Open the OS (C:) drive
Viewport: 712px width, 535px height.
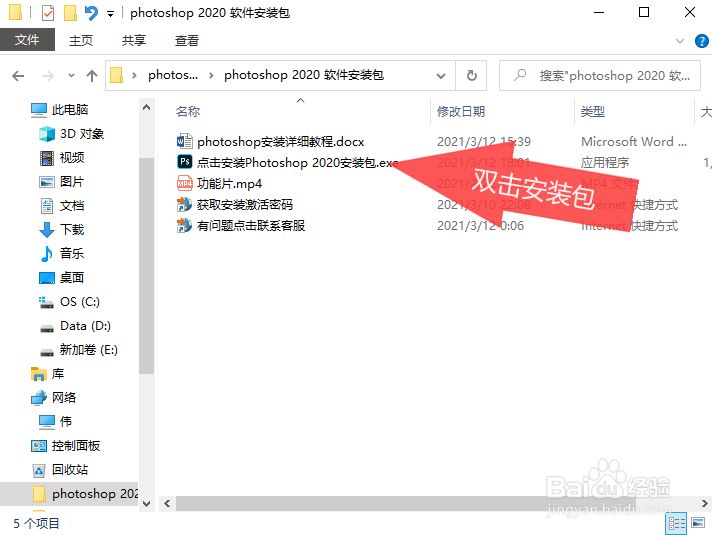coord(79,302)
